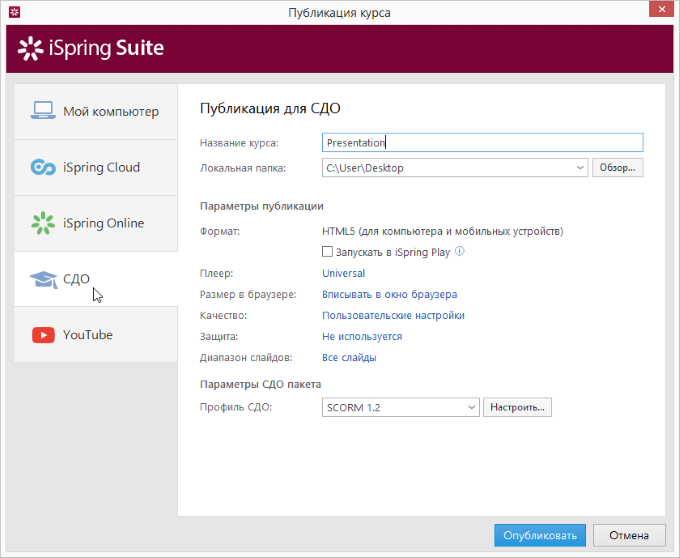Click the Опубликовать button
Viewport: 680px width, 558px height.
click(540, 535)
